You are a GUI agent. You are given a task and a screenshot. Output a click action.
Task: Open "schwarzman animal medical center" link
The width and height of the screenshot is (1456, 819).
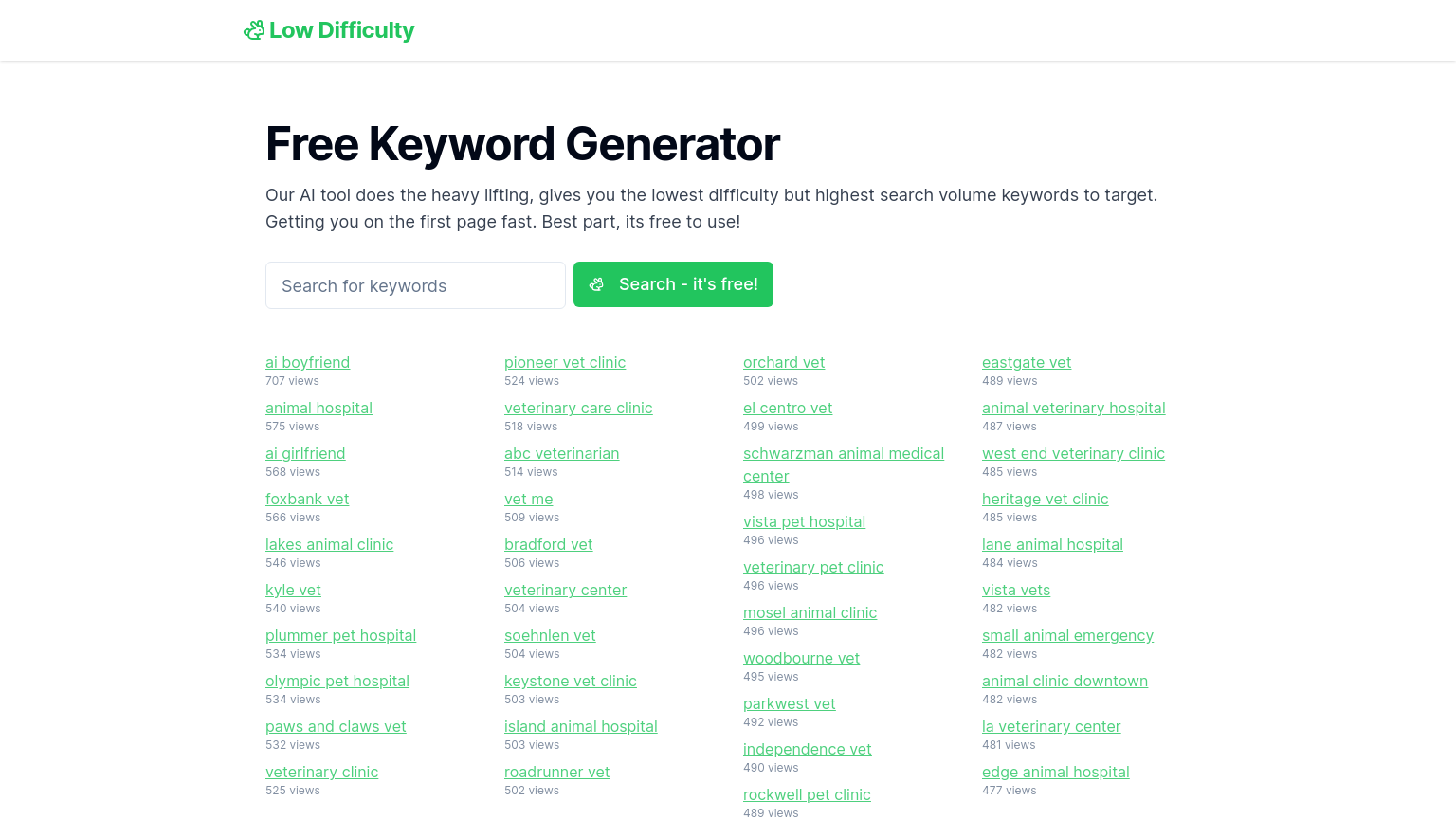(x=843, y=454)
